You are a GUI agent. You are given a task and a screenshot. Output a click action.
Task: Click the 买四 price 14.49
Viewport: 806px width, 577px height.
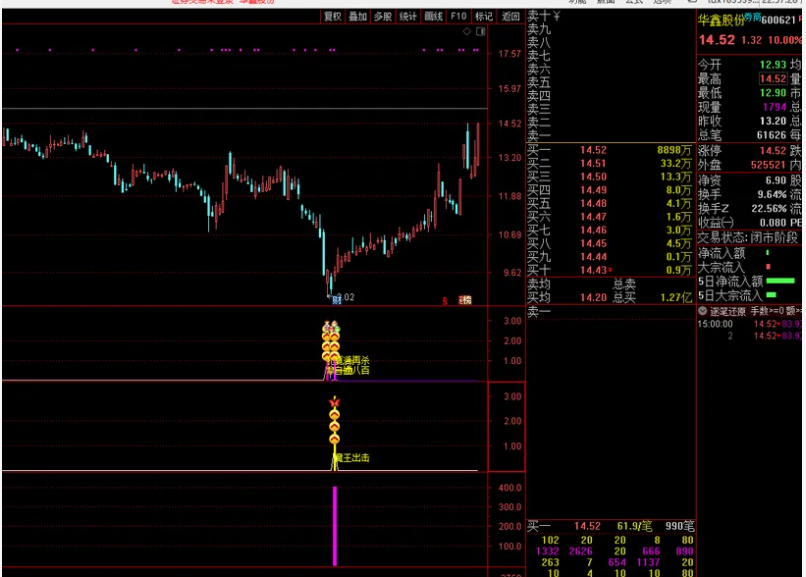tap(593, 190)
